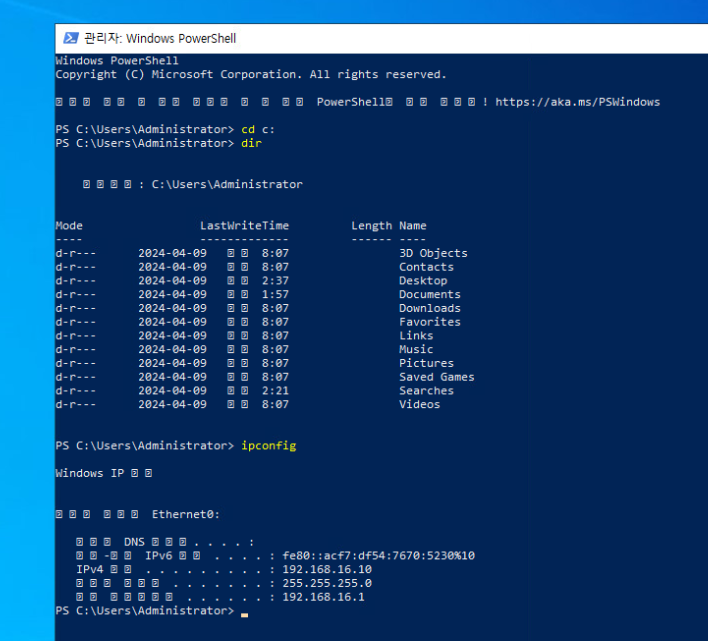Click the IPv4 address 192.168.16.10
Viewport: 708px width, 641px height.
[327, 570]
